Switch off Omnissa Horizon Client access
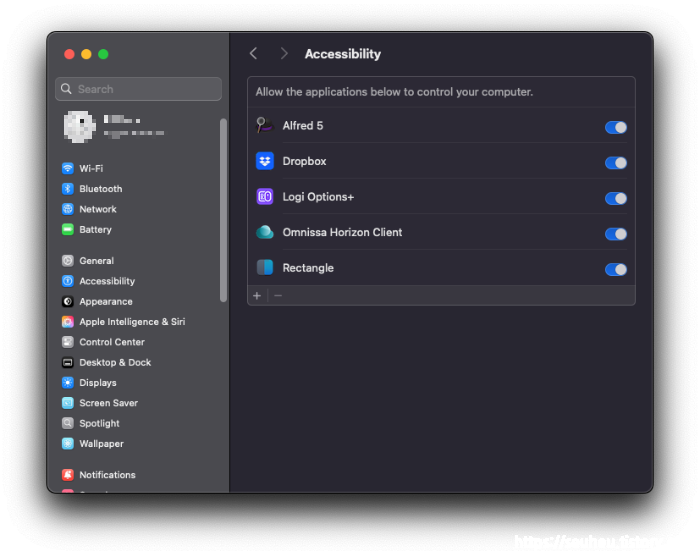The width and height of the screenshot is (700, 555). (616, 234)
